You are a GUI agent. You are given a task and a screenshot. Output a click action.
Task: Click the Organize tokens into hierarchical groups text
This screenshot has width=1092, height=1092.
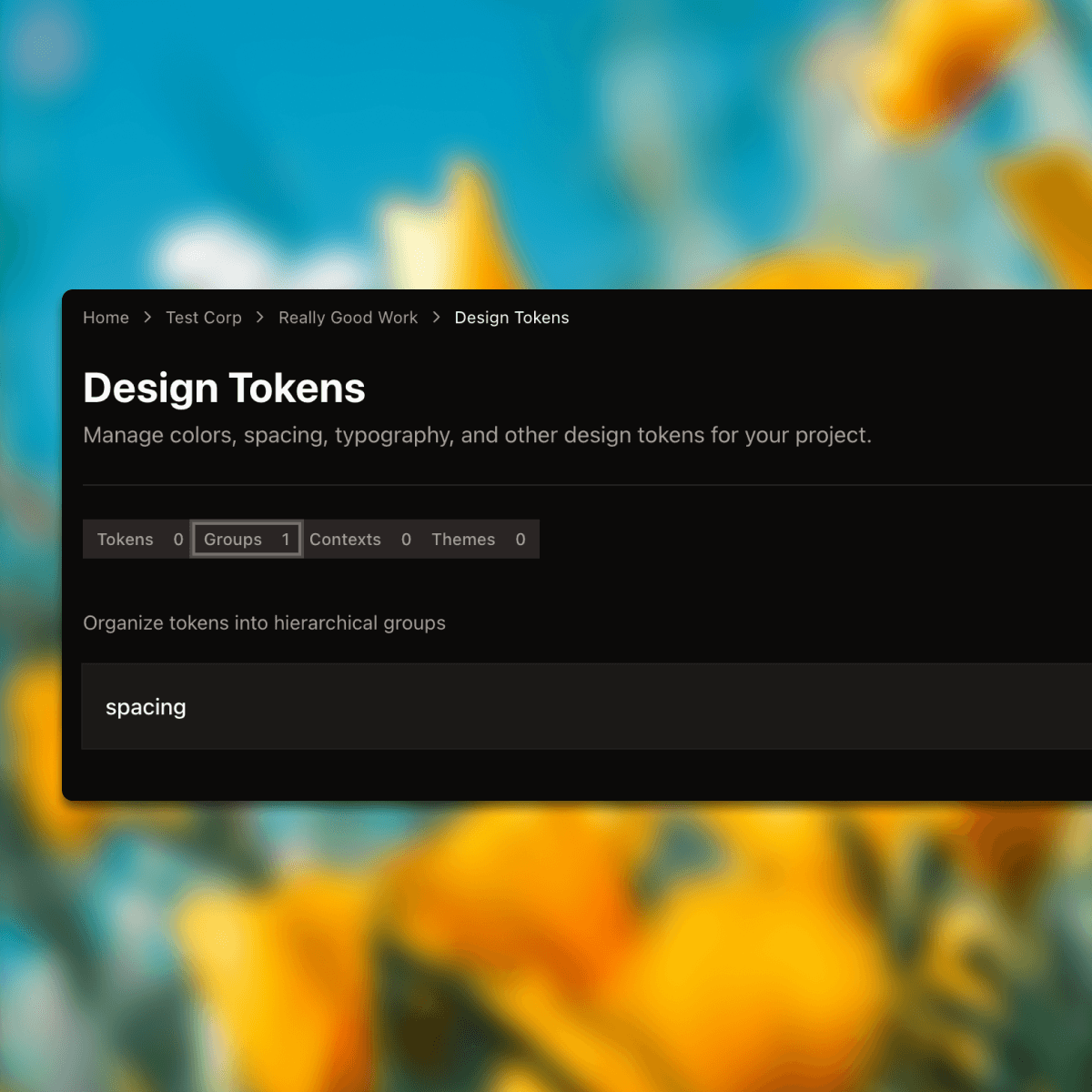pos(264,623)
